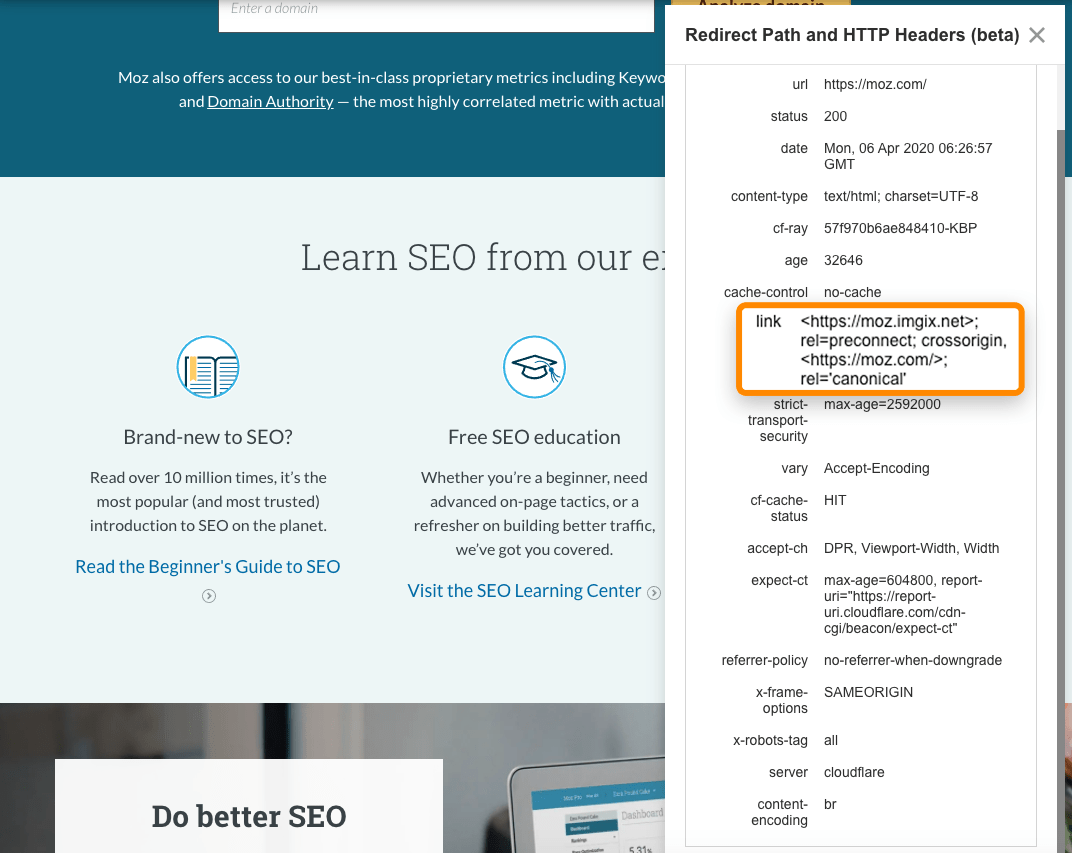
Task: Click the expect-ct value max-age=604800
Action: coord(902,604)
